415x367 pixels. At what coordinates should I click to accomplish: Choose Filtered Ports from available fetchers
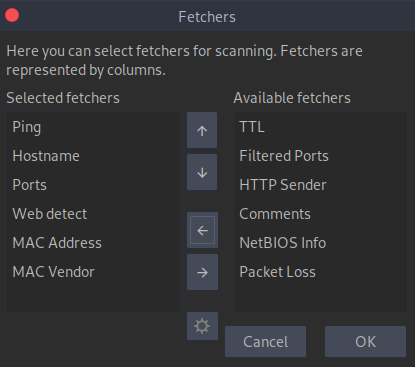click(x=320, y=156)
